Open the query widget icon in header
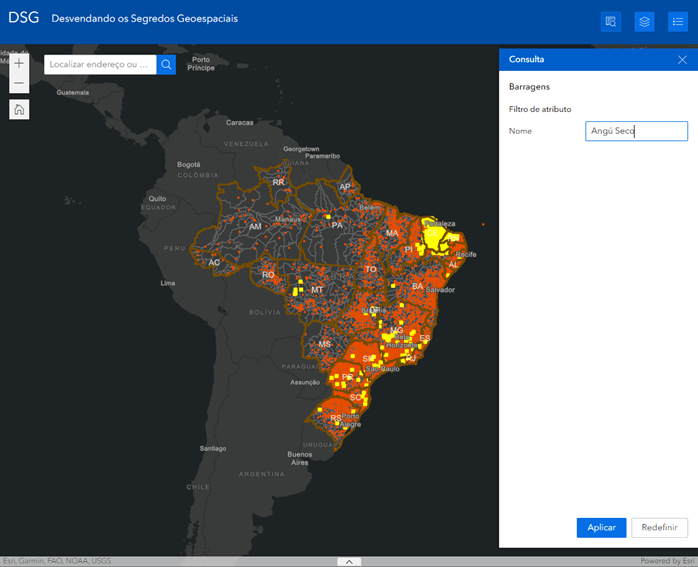Viewport: 698px width, 567px height. point(611,21)
